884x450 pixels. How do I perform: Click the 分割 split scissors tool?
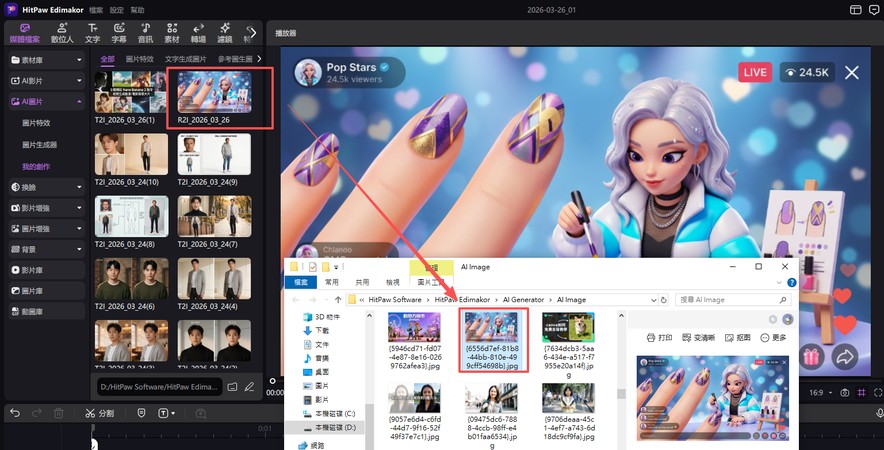tap(100, 413)
